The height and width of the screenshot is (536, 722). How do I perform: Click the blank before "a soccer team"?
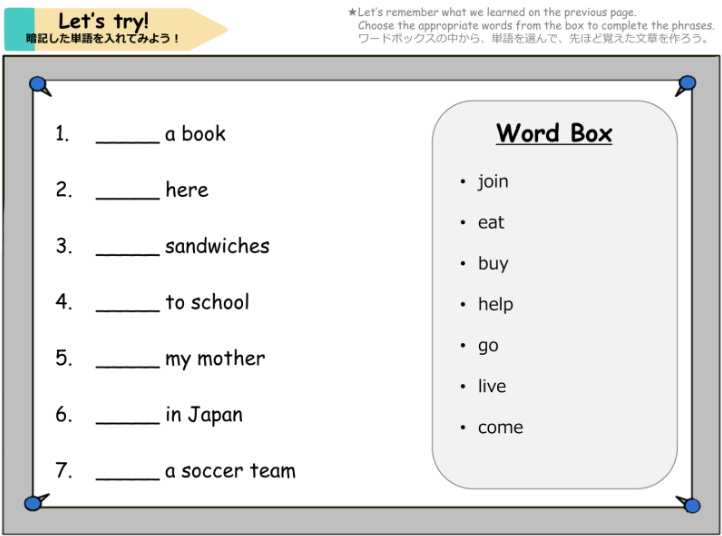[127, 472]
